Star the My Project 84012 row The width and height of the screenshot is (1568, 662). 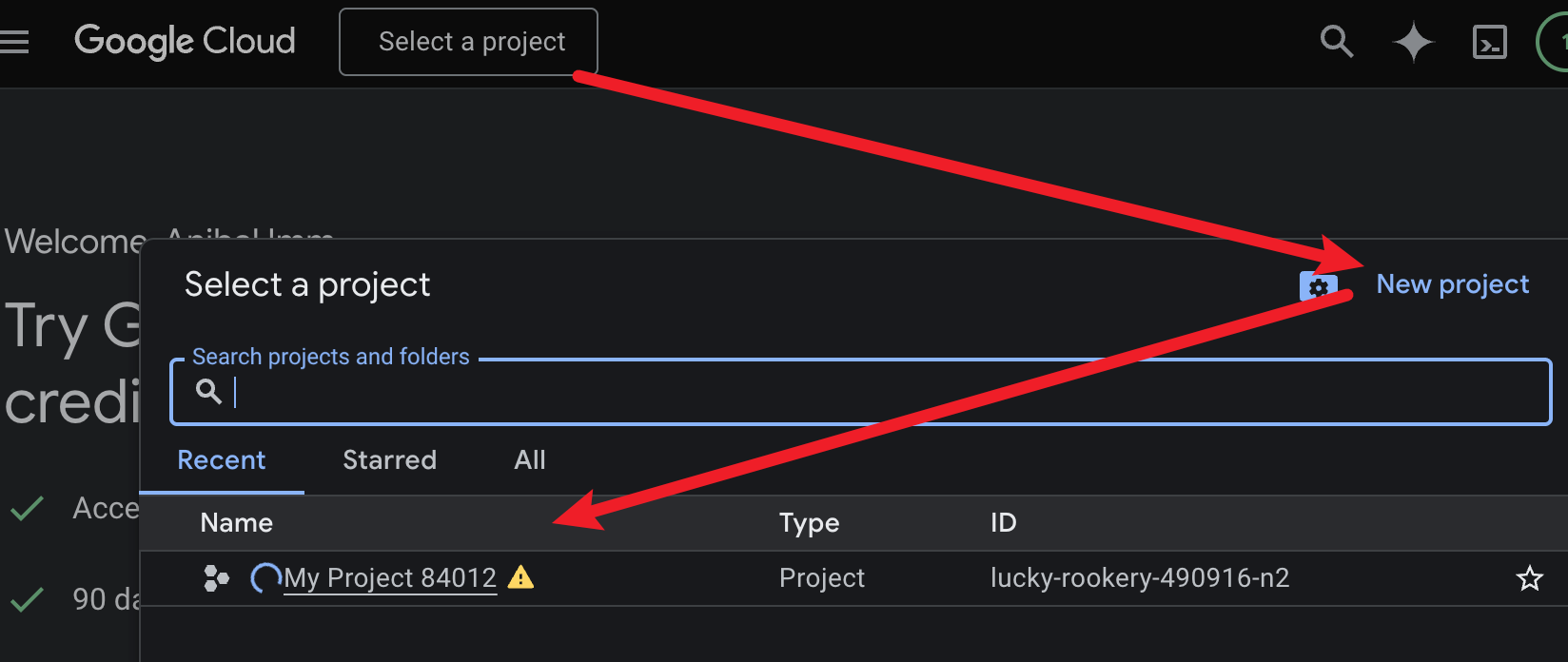(x=1529, y=578)
